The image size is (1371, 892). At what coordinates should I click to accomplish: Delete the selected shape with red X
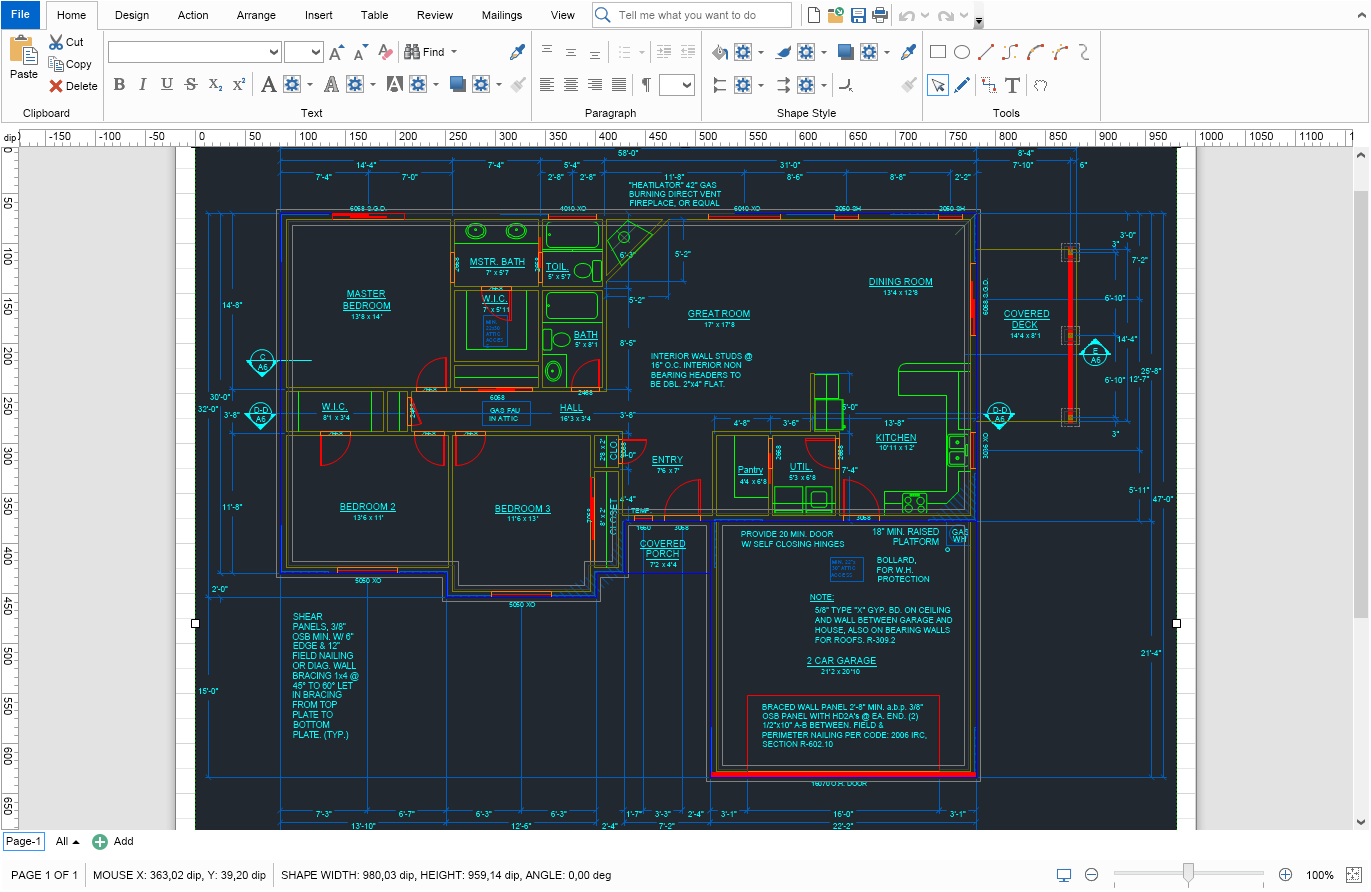(73, 86)
